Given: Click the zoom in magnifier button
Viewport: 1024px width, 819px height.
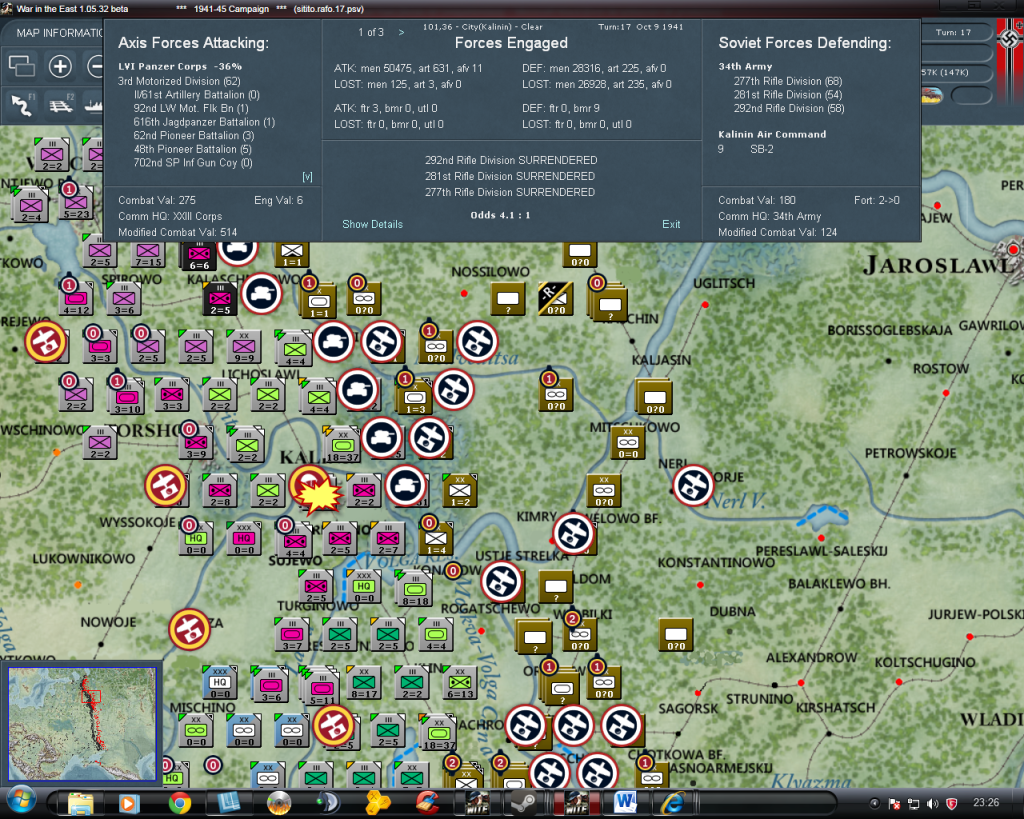Looking at the screenshot, I should pyautogui.click(x=60, y=66).
